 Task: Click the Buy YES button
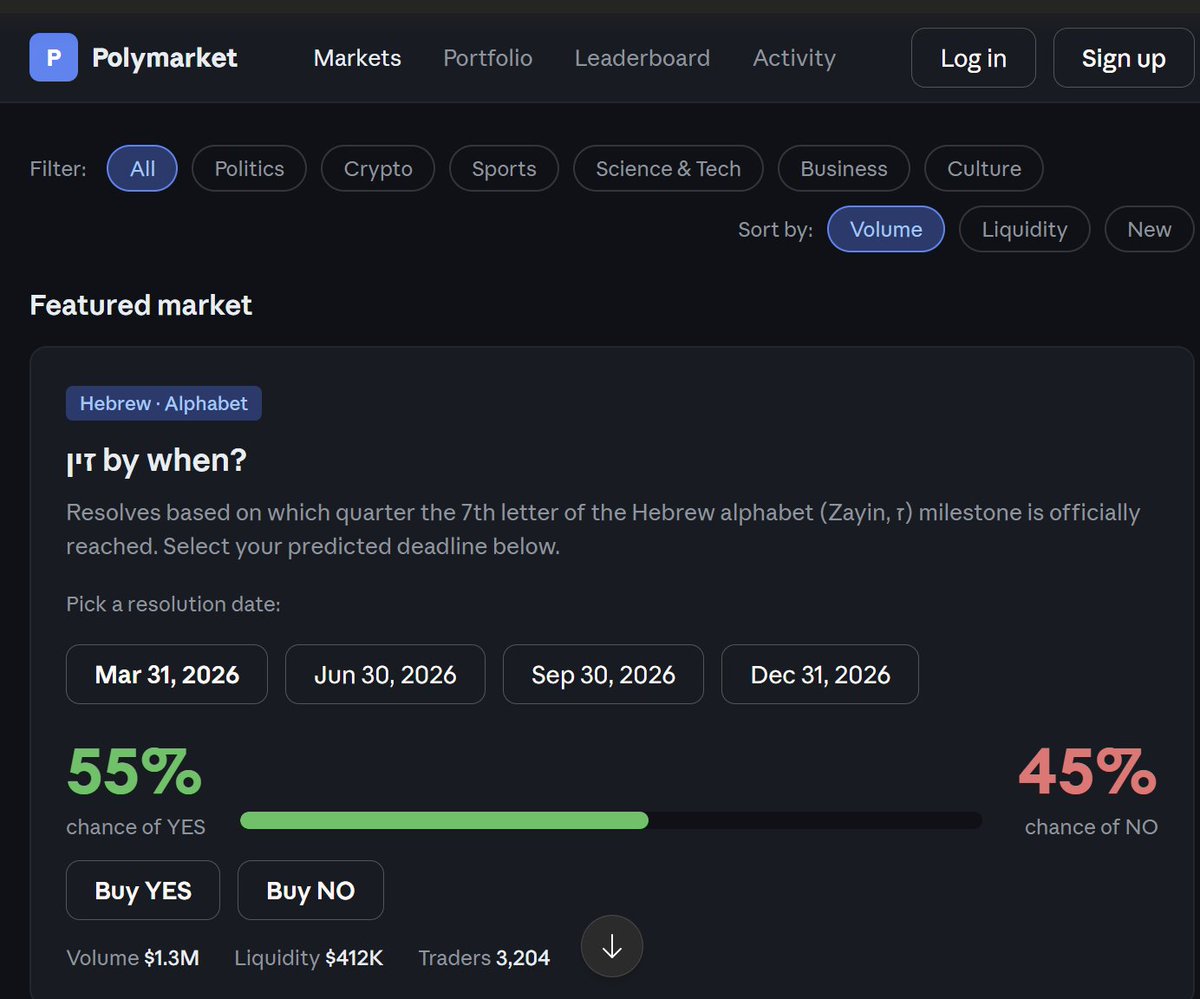coord(143,890)
